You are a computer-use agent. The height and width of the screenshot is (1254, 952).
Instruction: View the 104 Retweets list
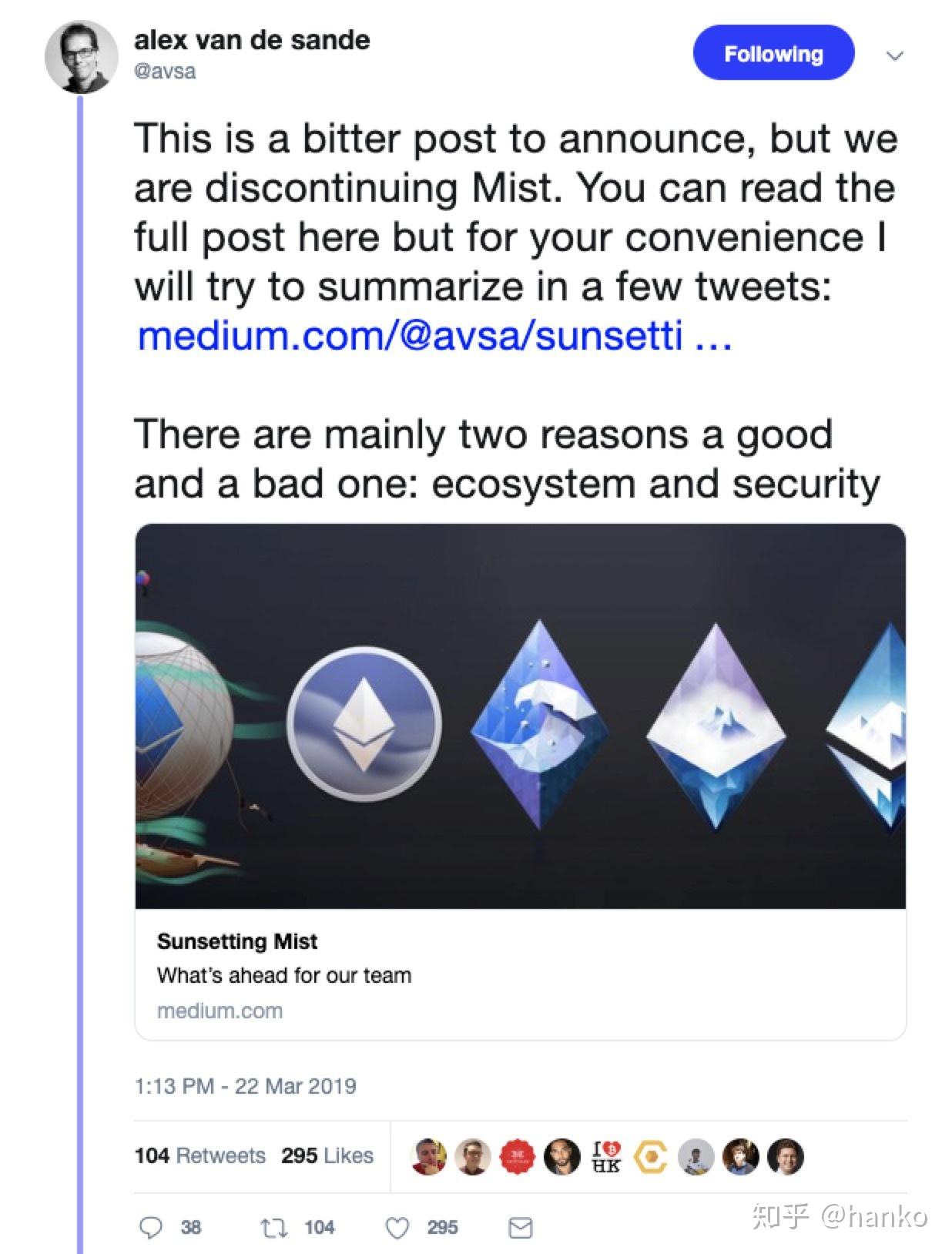click(199, 1155)
